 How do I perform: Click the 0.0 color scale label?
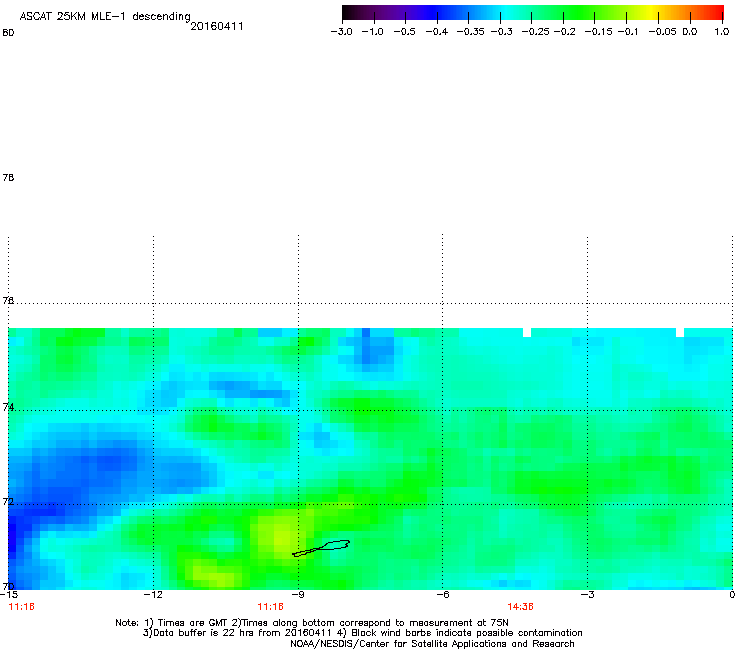click(x=690, y=32)
